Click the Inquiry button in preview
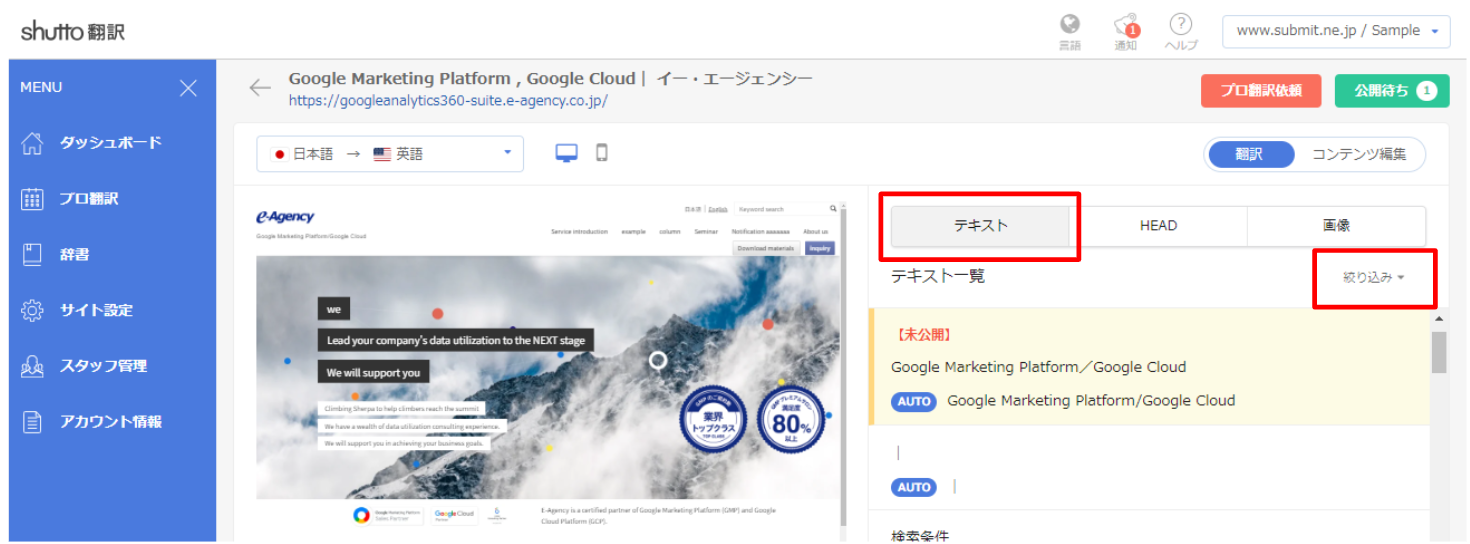Viewport: 1470px width, 544px height. 819,248
